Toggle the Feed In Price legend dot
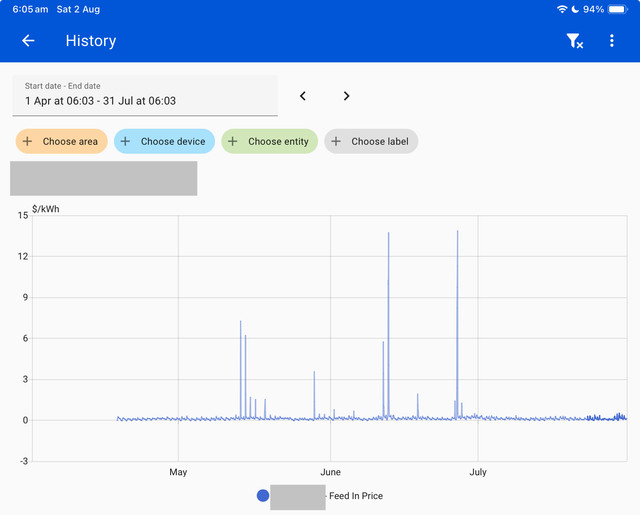 [263, 495]
